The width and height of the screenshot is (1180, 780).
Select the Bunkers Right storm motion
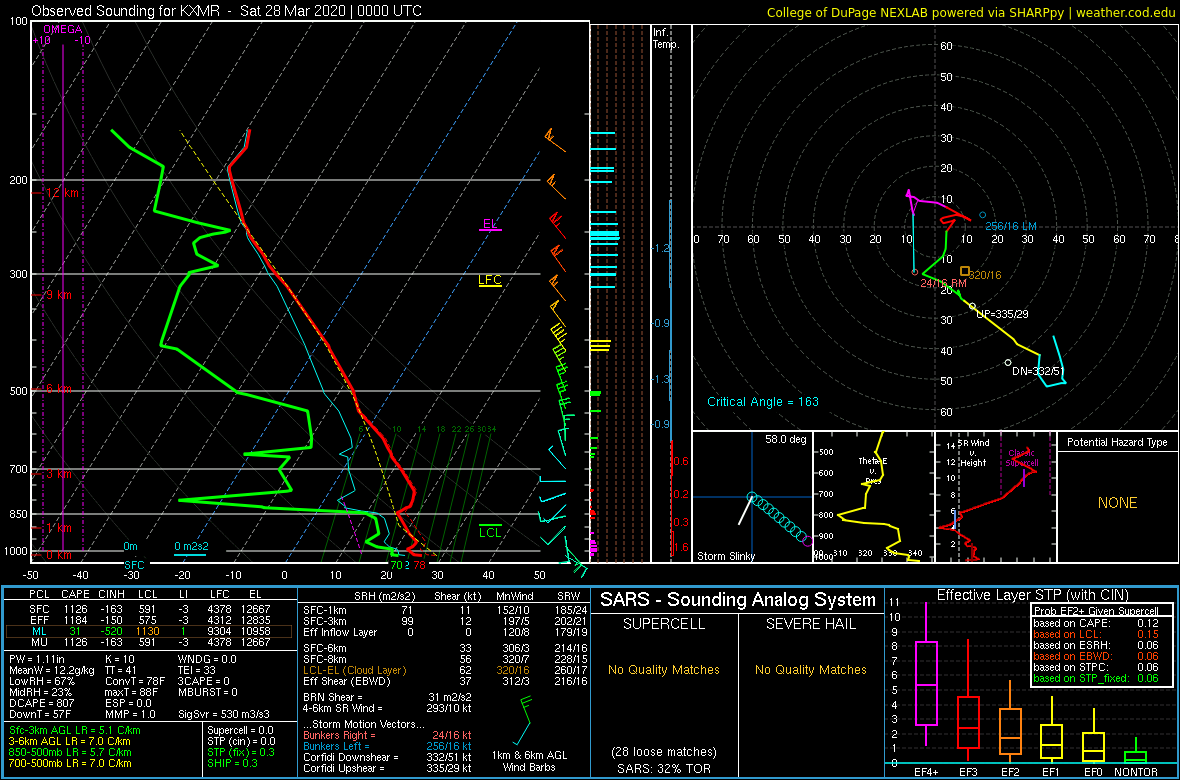pos(386,734)
